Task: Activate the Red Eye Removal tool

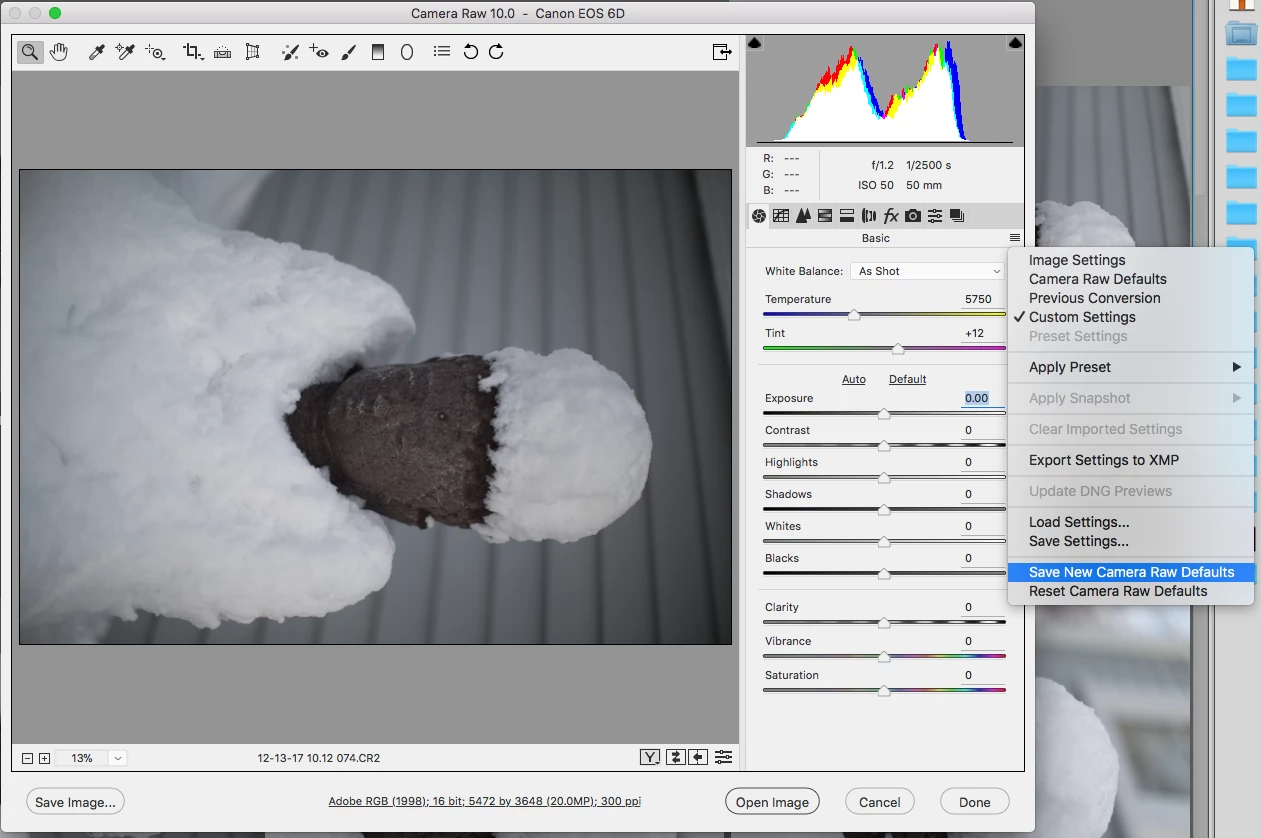Action: click(x=319, y=52)
